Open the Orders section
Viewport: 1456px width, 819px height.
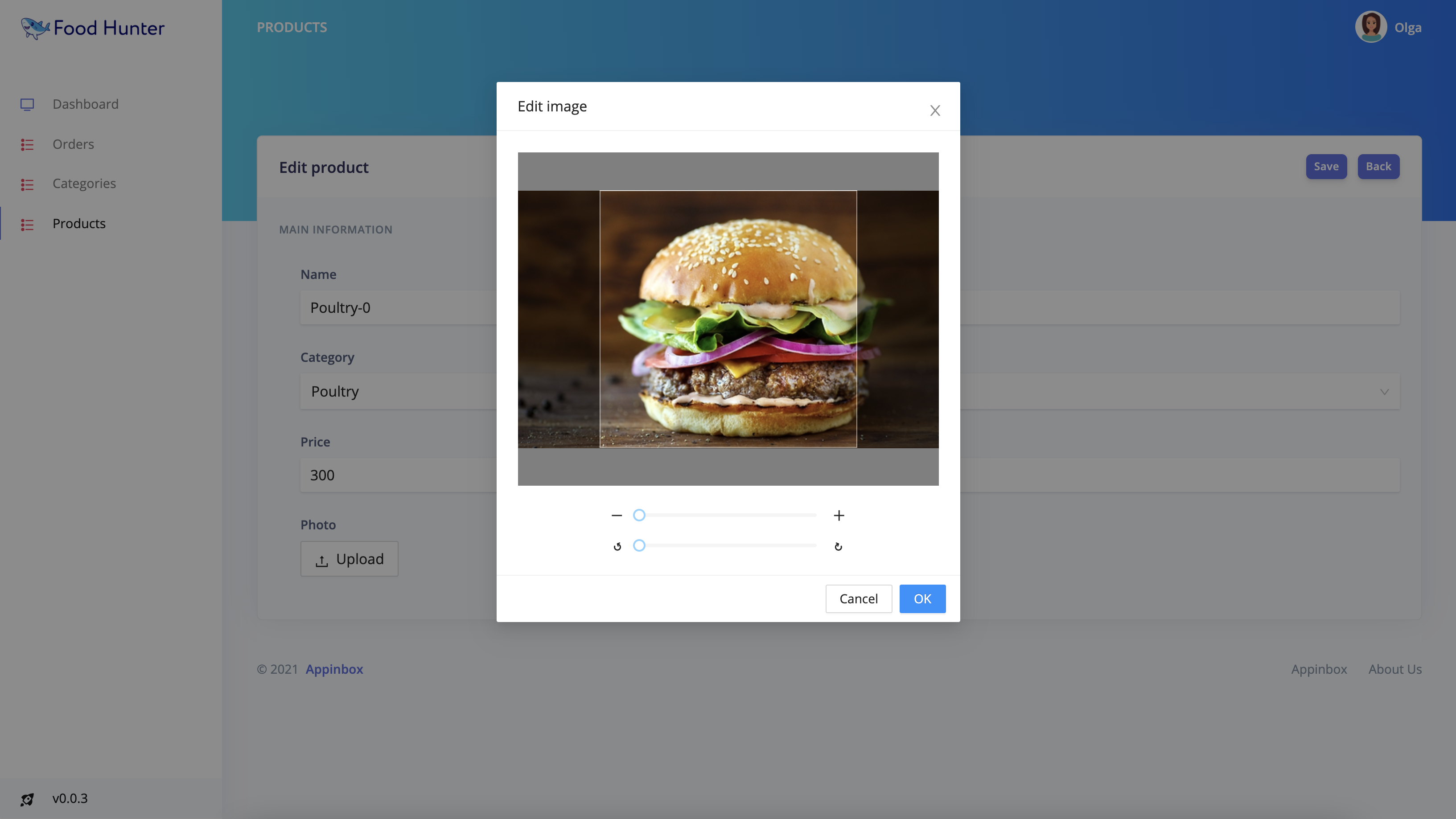(73, 145)
